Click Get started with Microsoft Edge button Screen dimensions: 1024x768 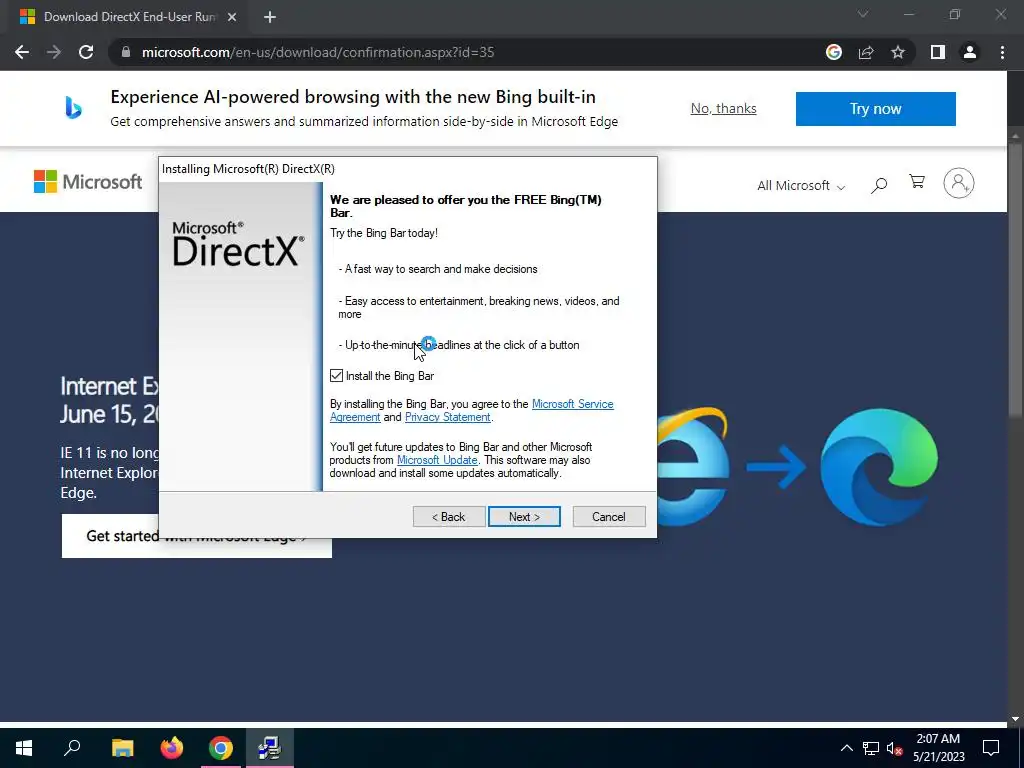pyautogui.click(x=197, y=536)
